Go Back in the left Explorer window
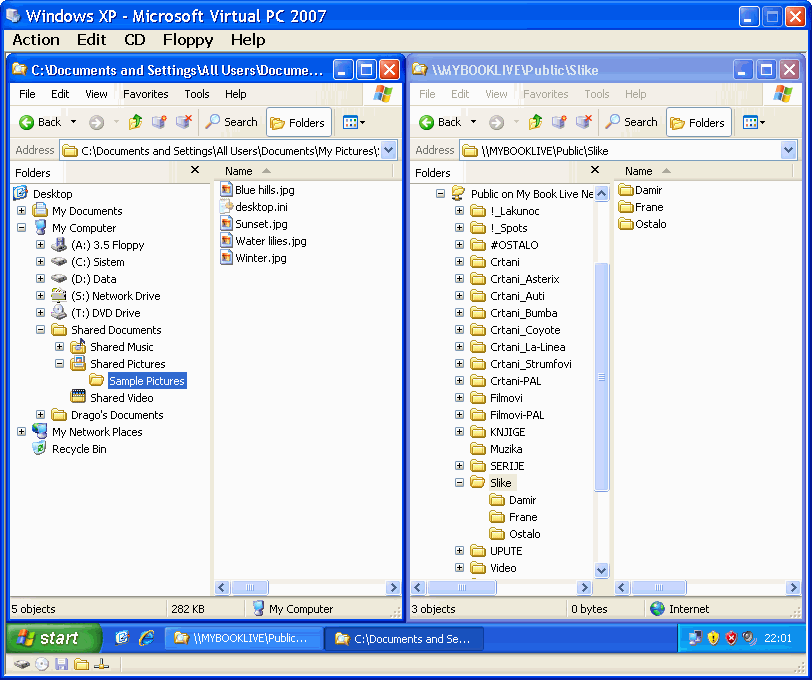The image size is (812, 680). tap(39, 122)
